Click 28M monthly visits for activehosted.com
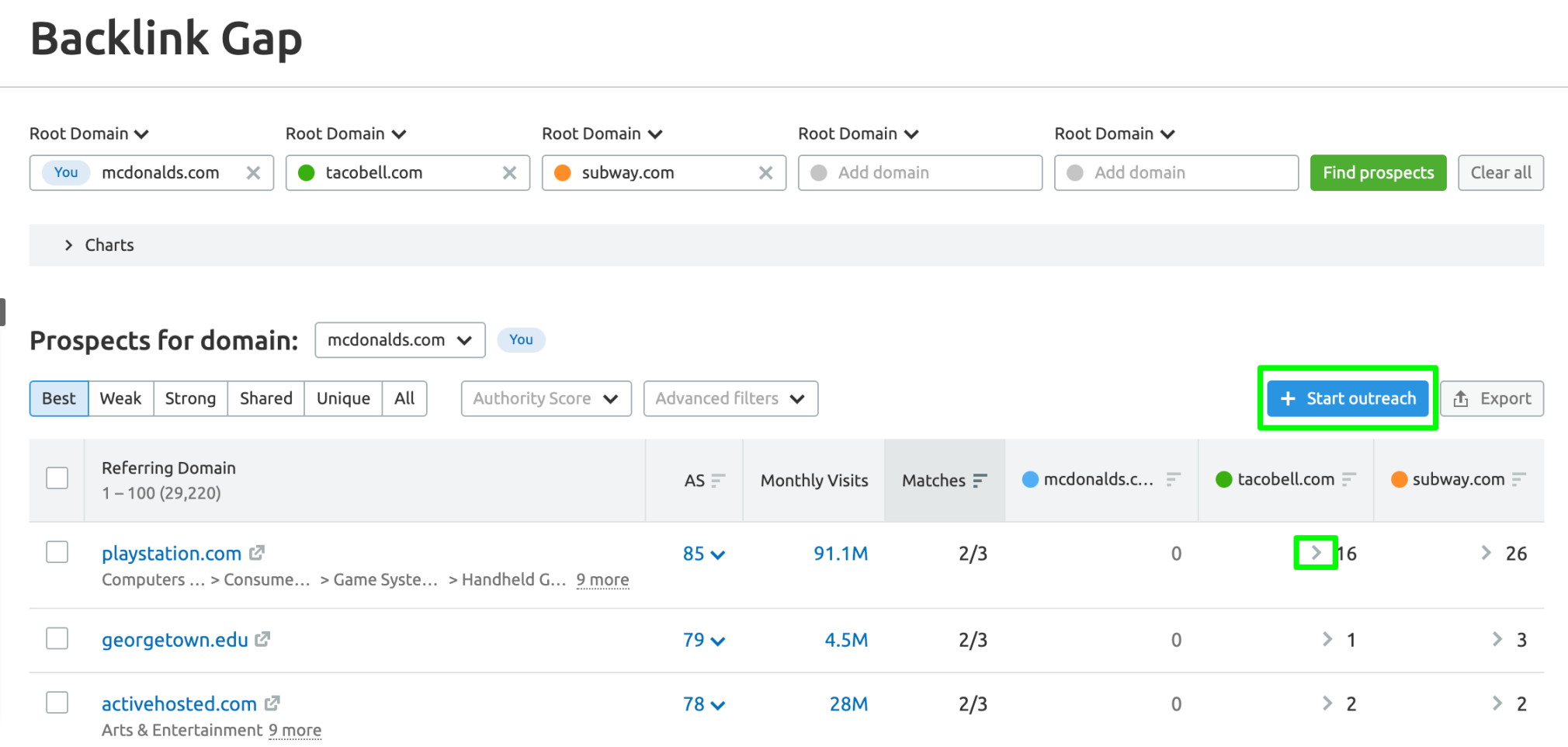This screenshot has width=1568, height=747. coord(848,704)
